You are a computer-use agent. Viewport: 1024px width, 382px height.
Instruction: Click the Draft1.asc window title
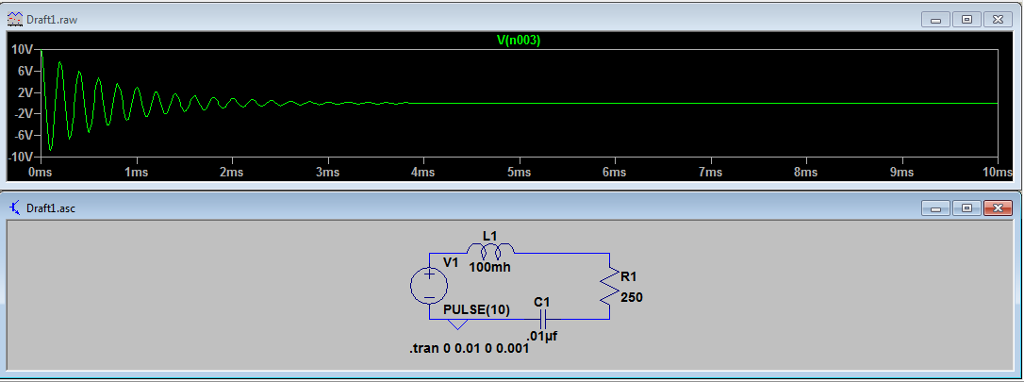click(52, 208)
